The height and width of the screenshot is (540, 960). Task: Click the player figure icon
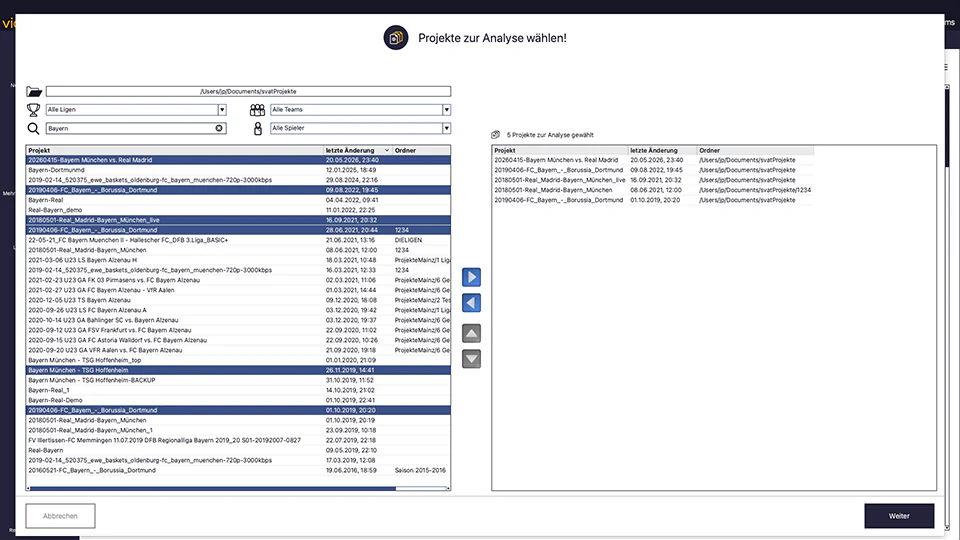click(x=258, y=129)
